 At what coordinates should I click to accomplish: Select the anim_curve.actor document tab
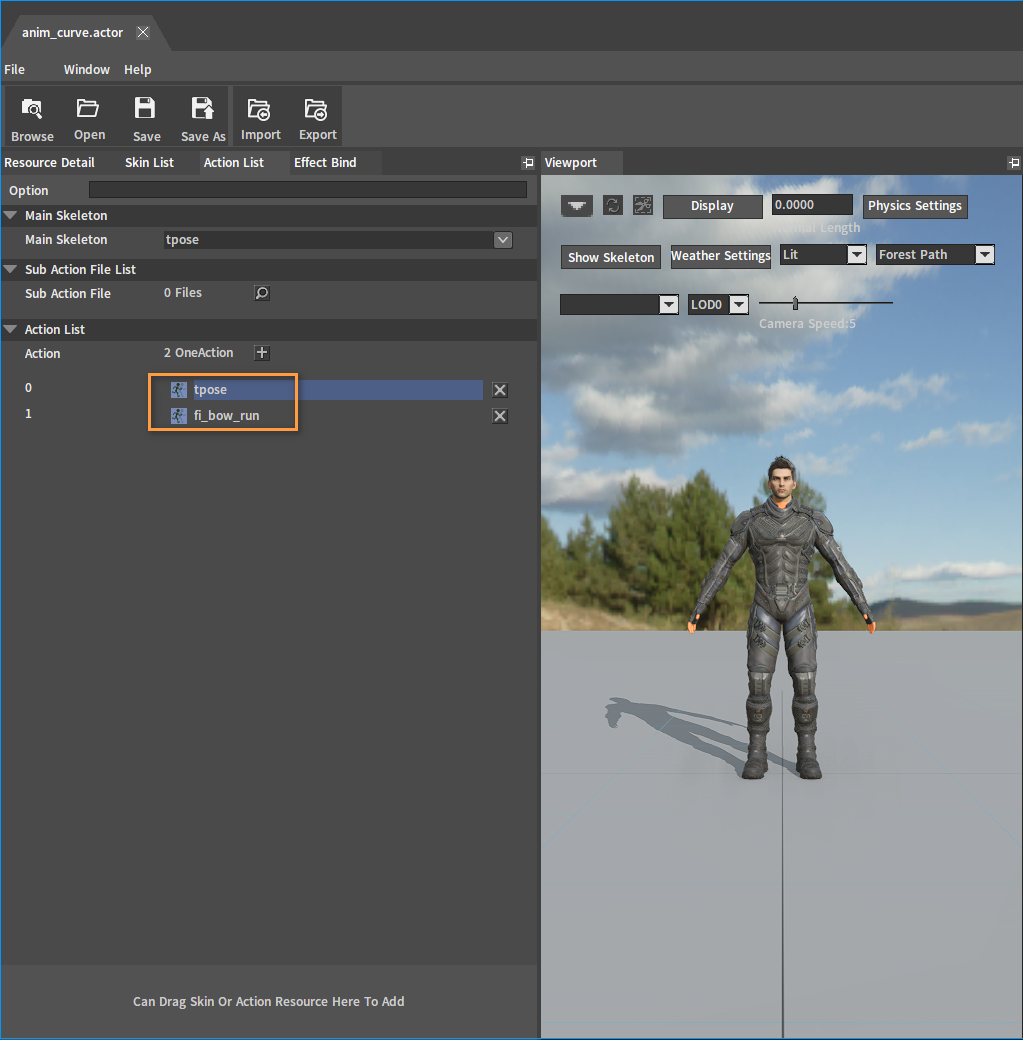coord(72,32)
